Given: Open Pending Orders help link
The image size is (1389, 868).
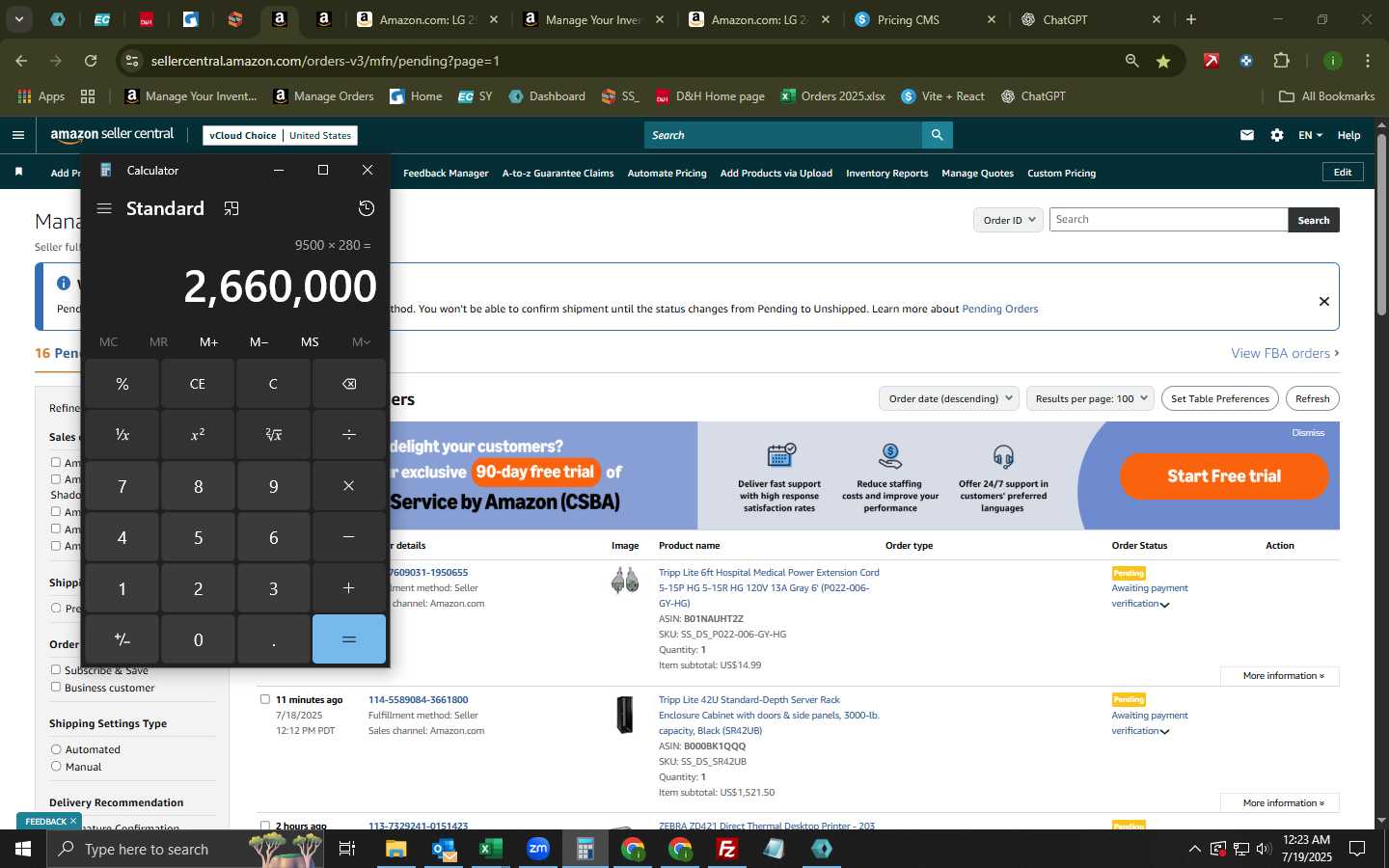Looking at the screenshot, I should 999,309.
